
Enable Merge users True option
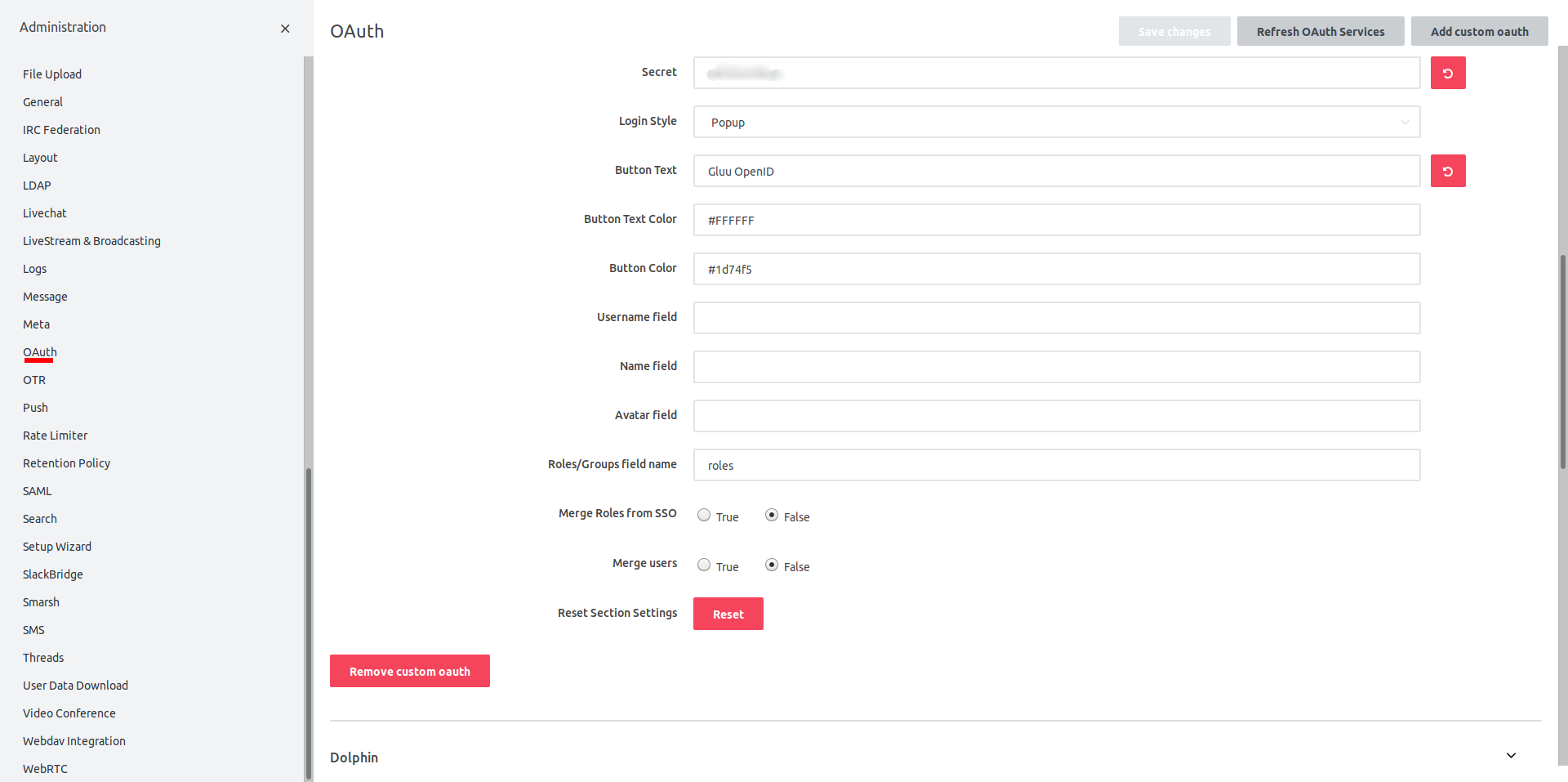pyautogui.click(x=704, y=565)
